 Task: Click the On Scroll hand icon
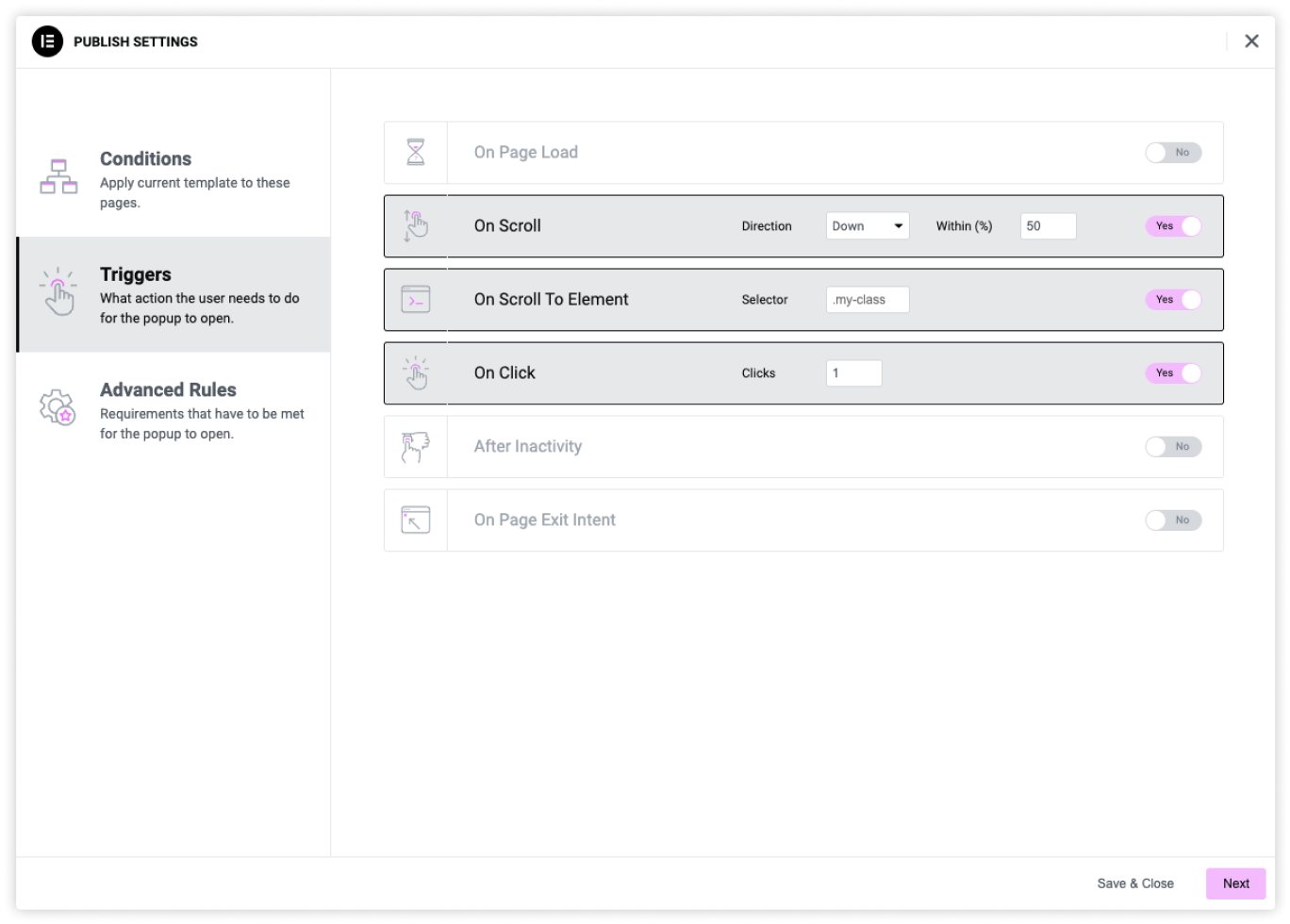click(x=416, y=226)
